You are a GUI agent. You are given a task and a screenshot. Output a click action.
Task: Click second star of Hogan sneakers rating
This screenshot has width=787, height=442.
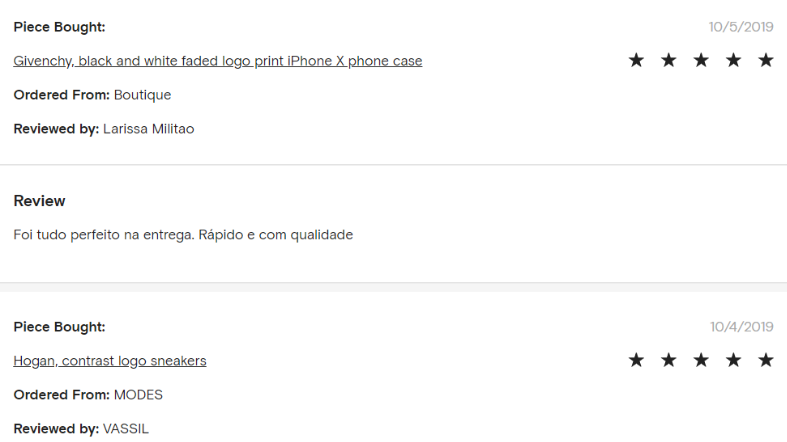[669, 360]
